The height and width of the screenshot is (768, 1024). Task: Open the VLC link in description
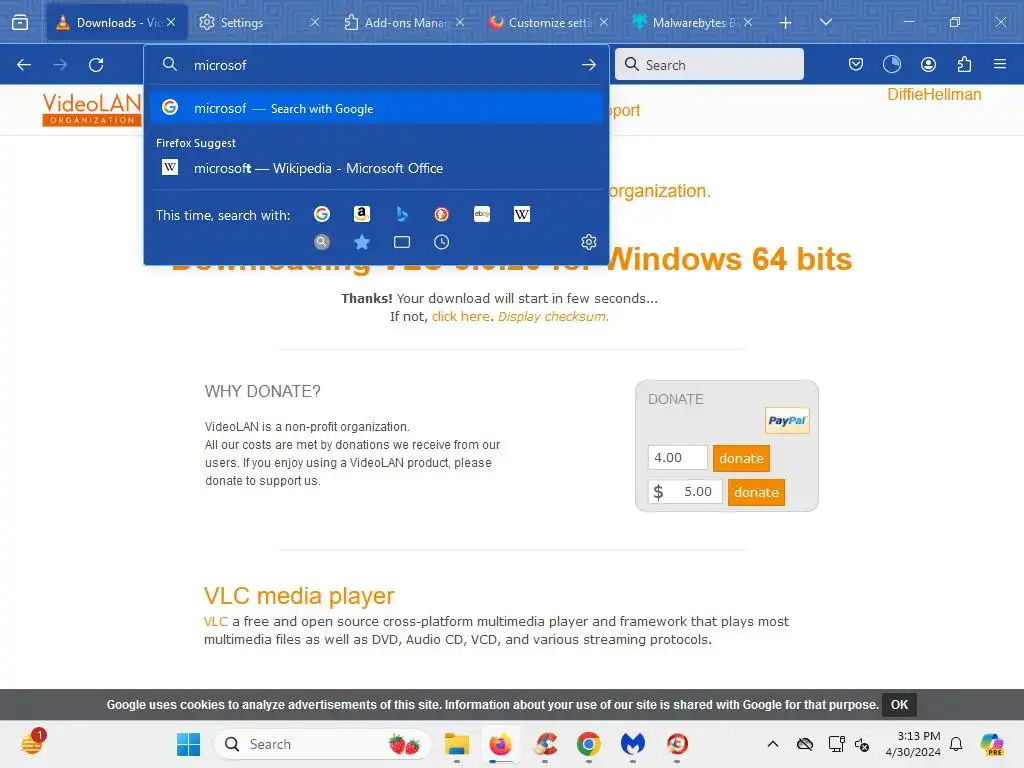[216, 622]
